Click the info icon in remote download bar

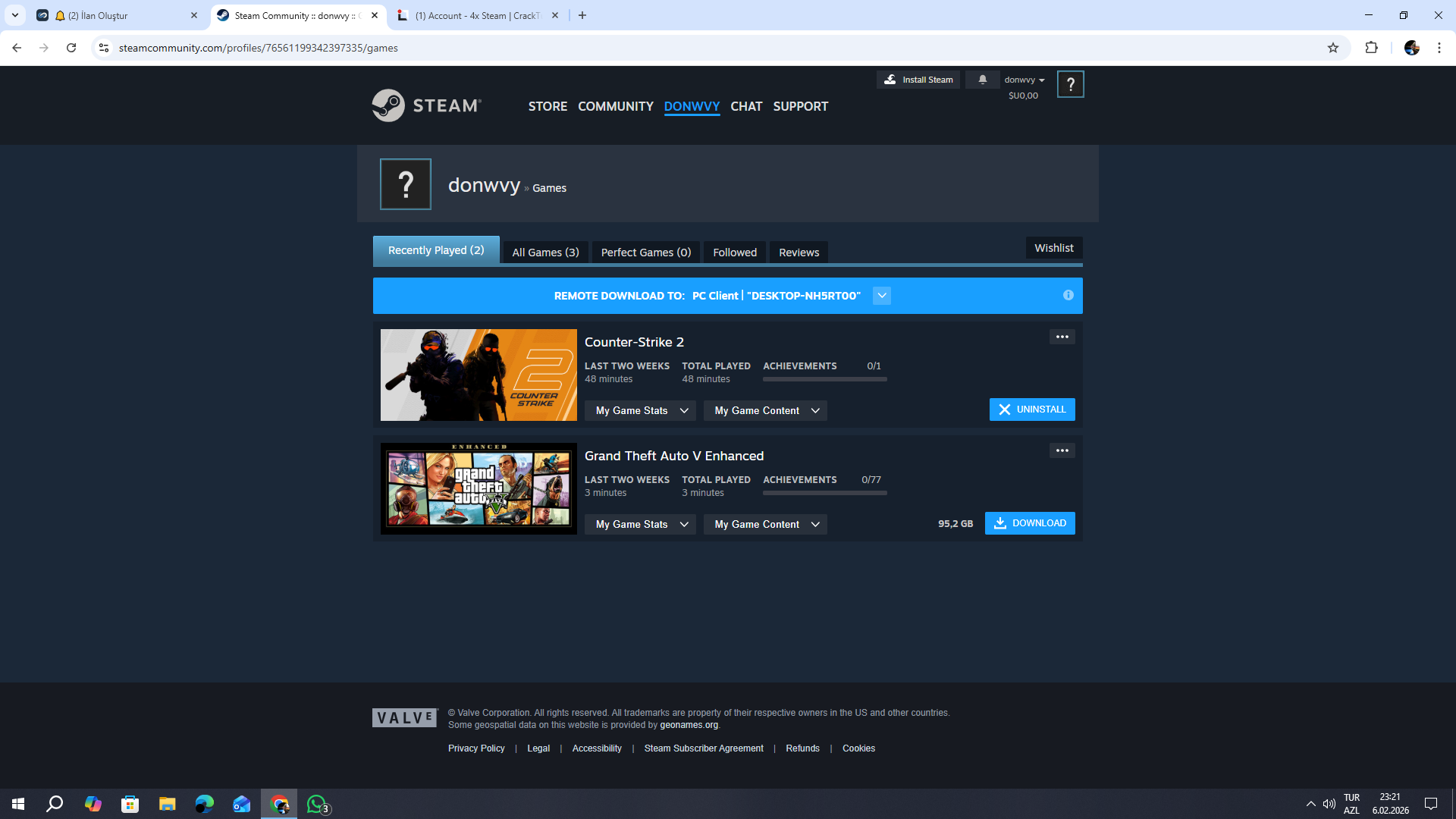(1068, 295)
